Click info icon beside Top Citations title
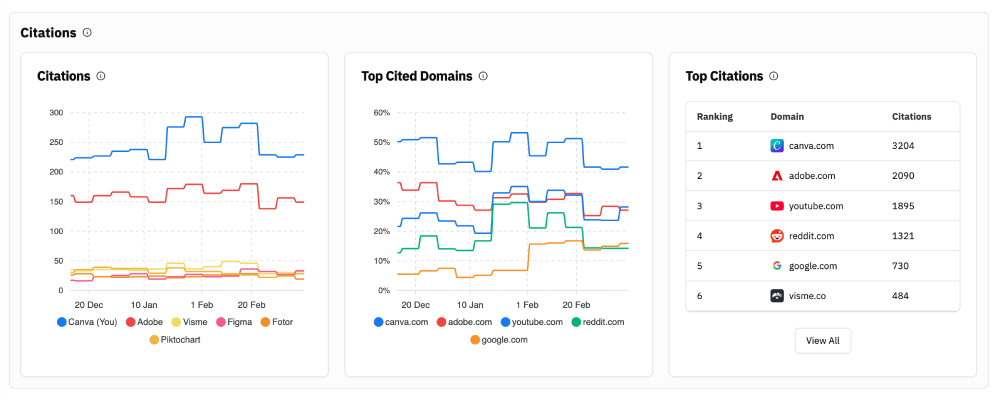1000x400 pixels. coord(774,76)
